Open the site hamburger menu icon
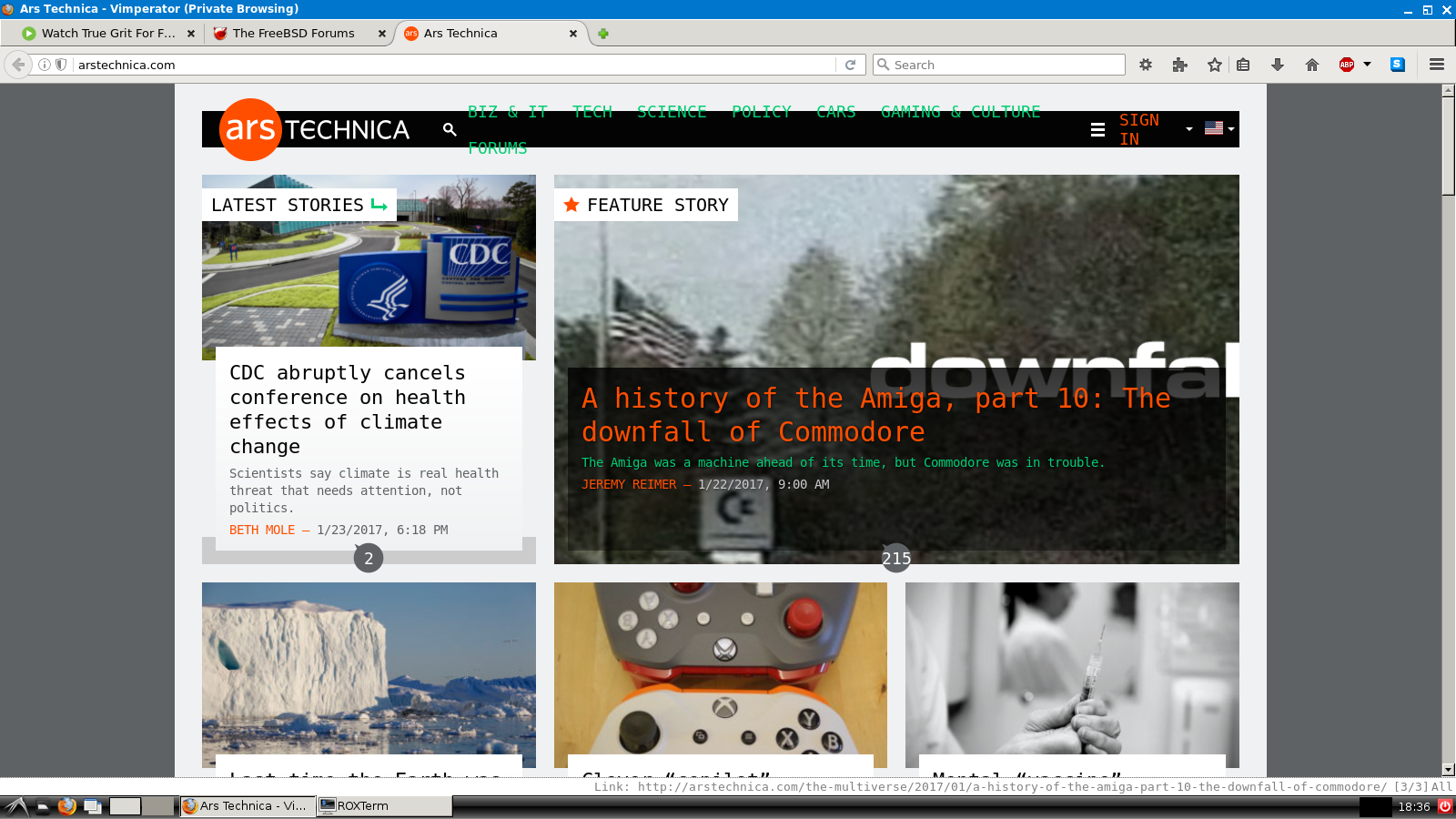Screen dimensions: 1456x819 1098,129
